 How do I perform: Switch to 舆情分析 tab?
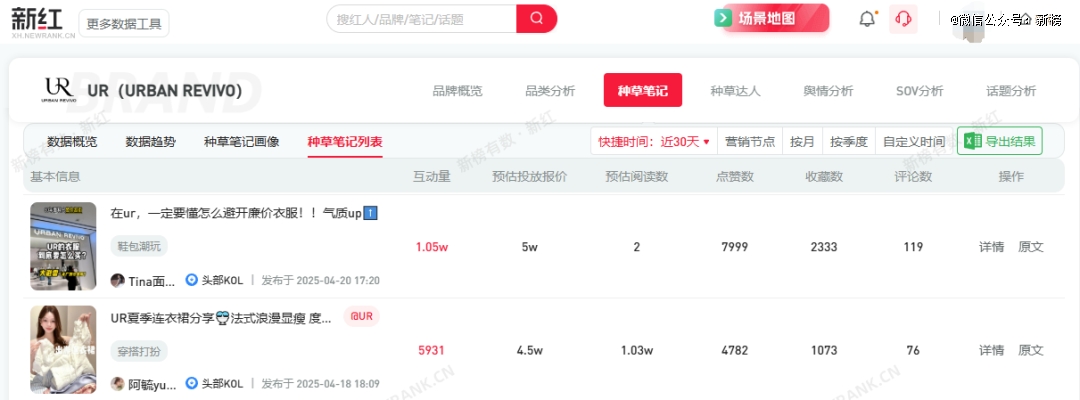click(x=829, y=91)
